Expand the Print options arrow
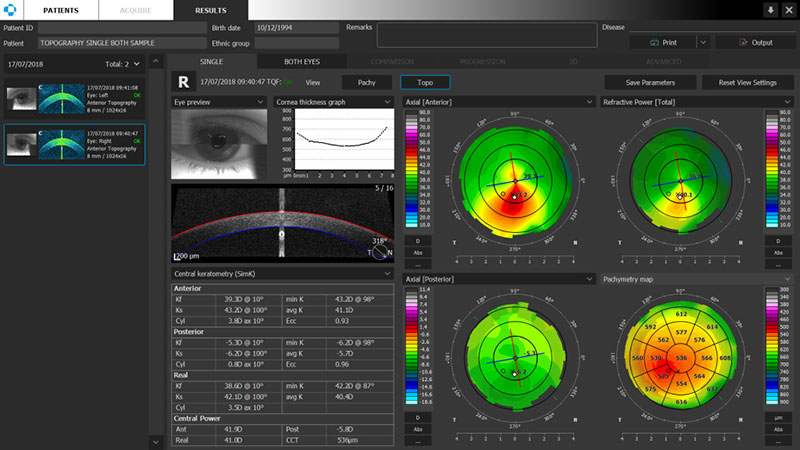Image resolution: width=800 pixels, height=450 pixels. 703,43
